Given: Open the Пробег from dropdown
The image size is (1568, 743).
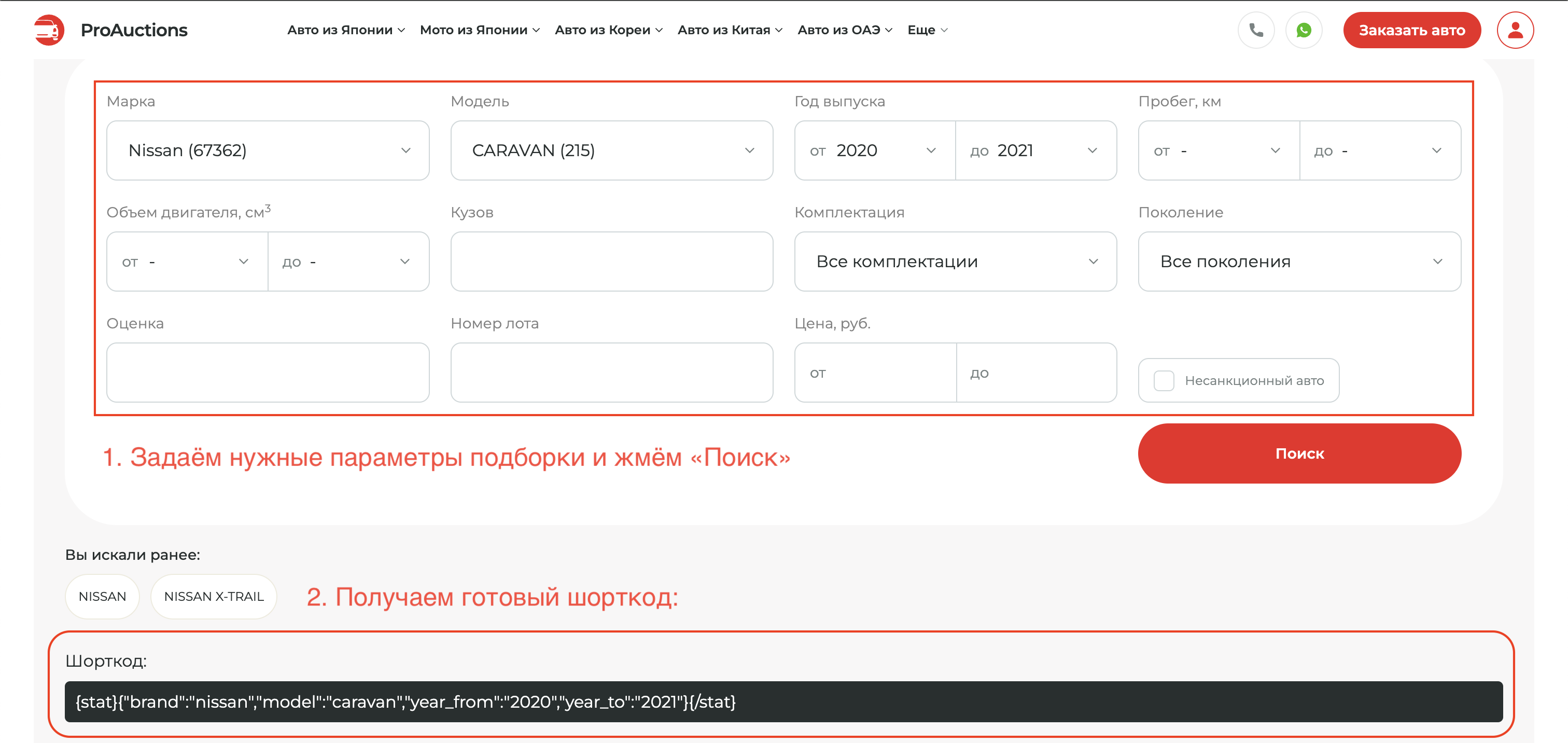Looking at the screenshot, I should click(x=1219, y=150).
